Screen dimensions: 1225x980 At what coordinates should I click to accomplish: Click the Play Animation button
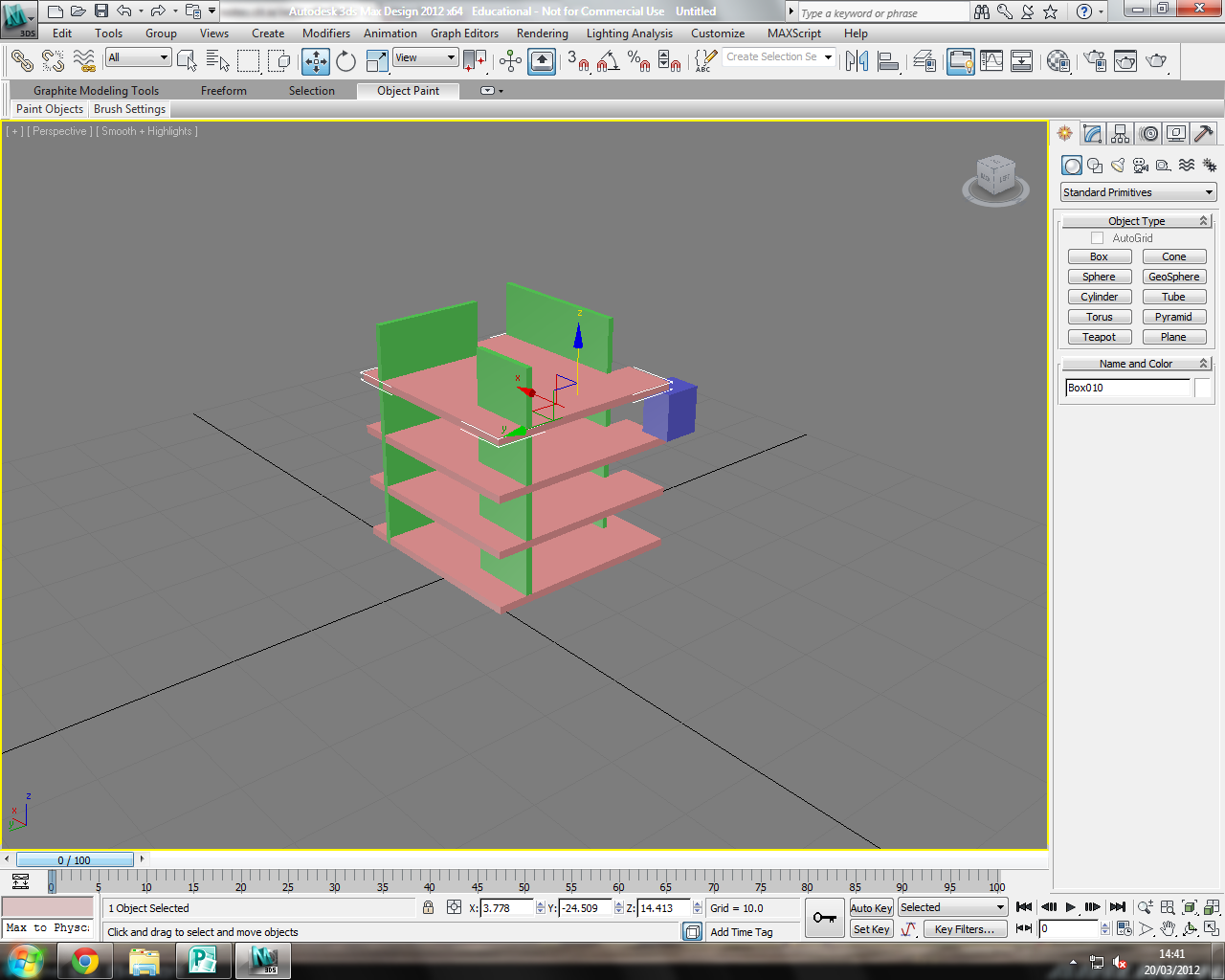(1070, 907)
